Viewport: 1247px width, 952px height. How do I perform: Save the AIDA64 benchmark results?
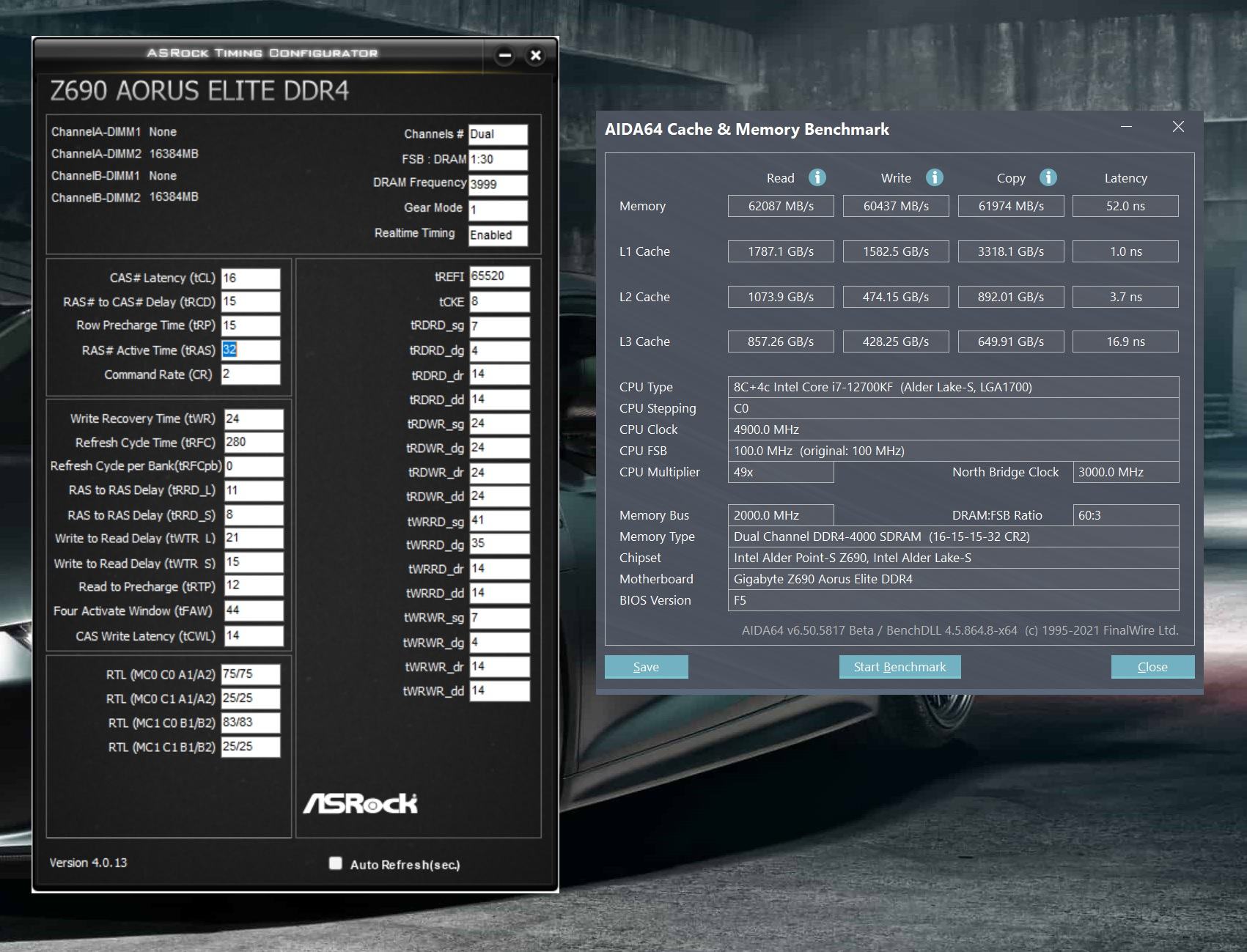pyautogui.click(x=646, y=667)
